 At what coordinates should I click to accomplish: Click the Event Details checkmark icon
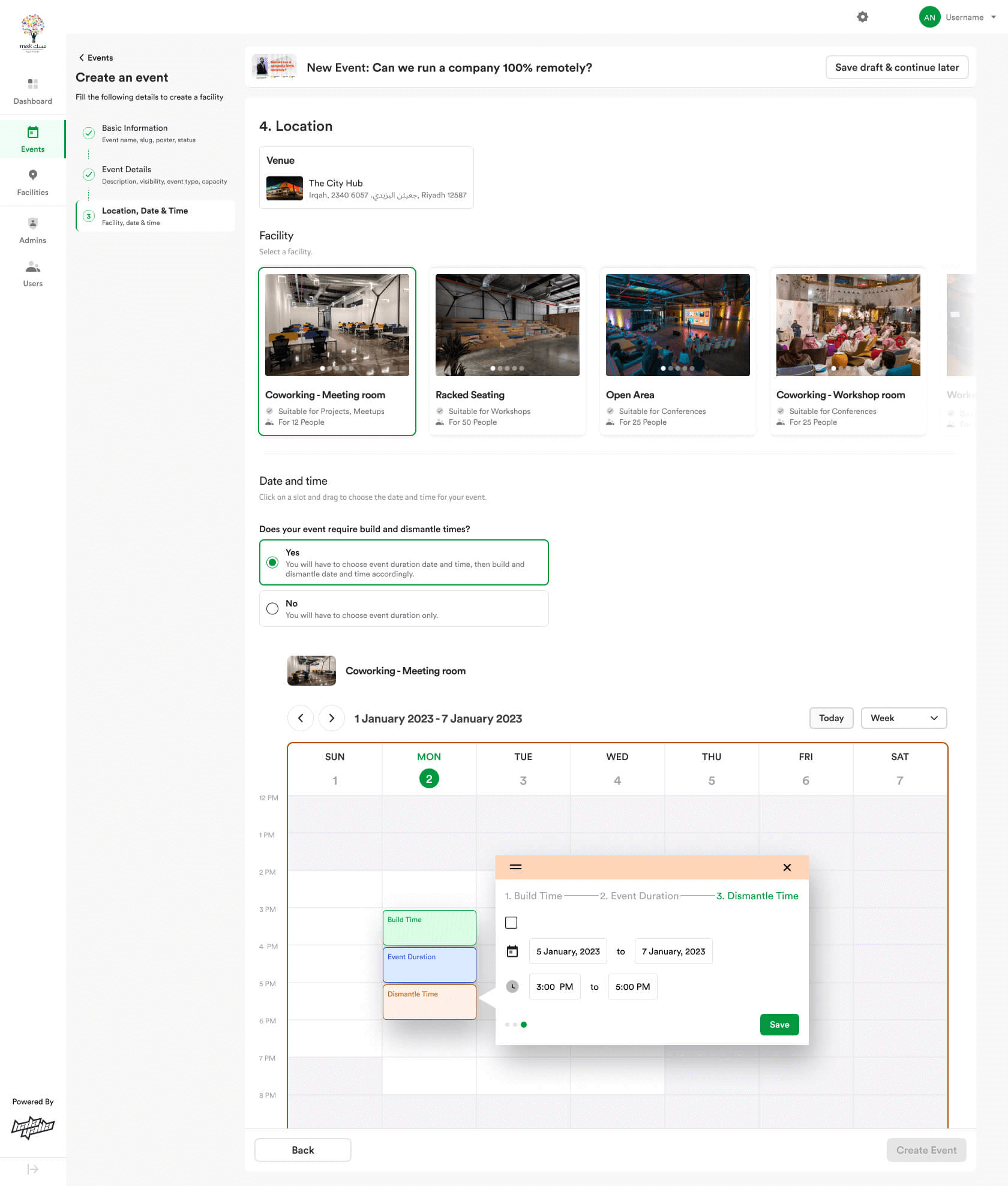point(89,174)
